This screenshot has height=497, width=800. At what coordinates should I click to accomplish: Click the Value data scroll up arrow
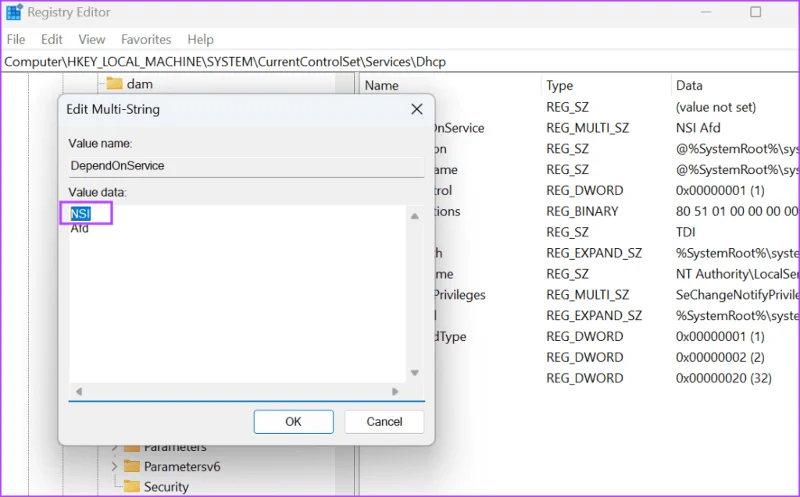point(415,216)
